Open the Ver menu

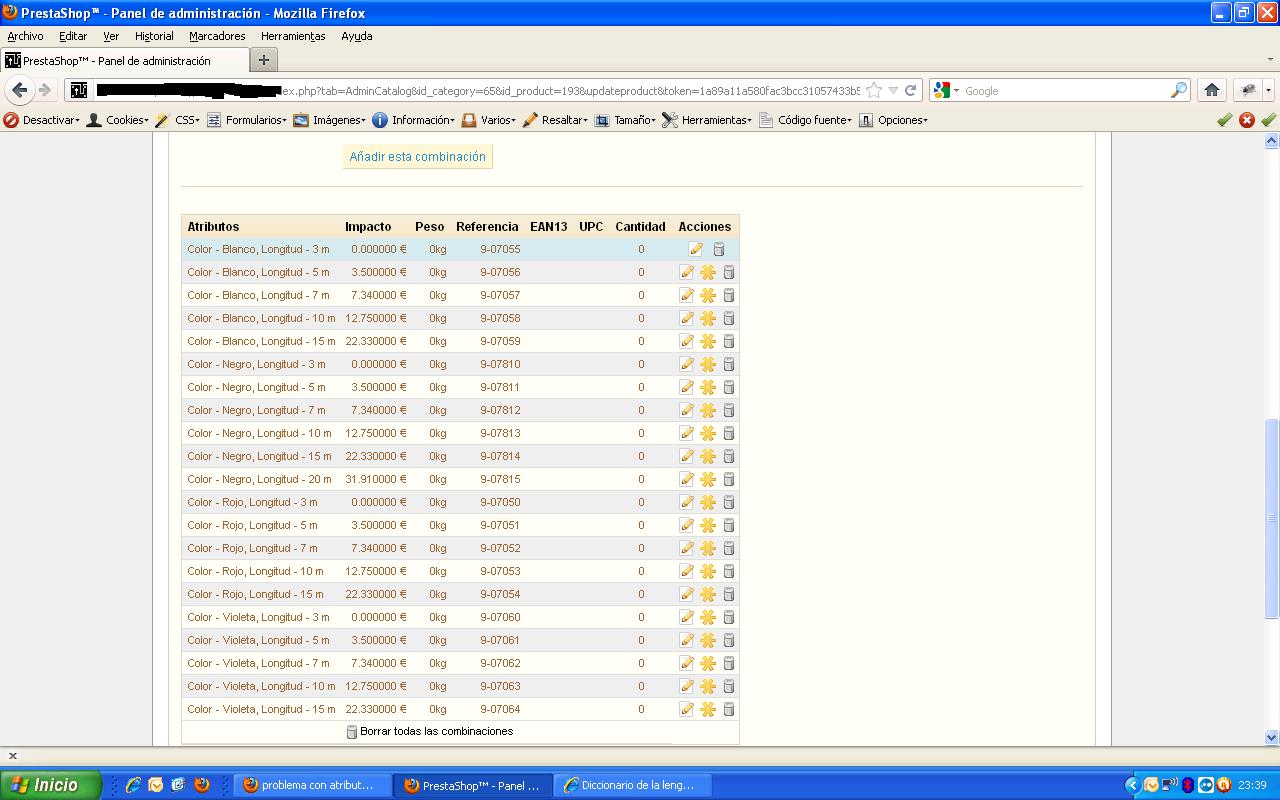pos(111,36)
